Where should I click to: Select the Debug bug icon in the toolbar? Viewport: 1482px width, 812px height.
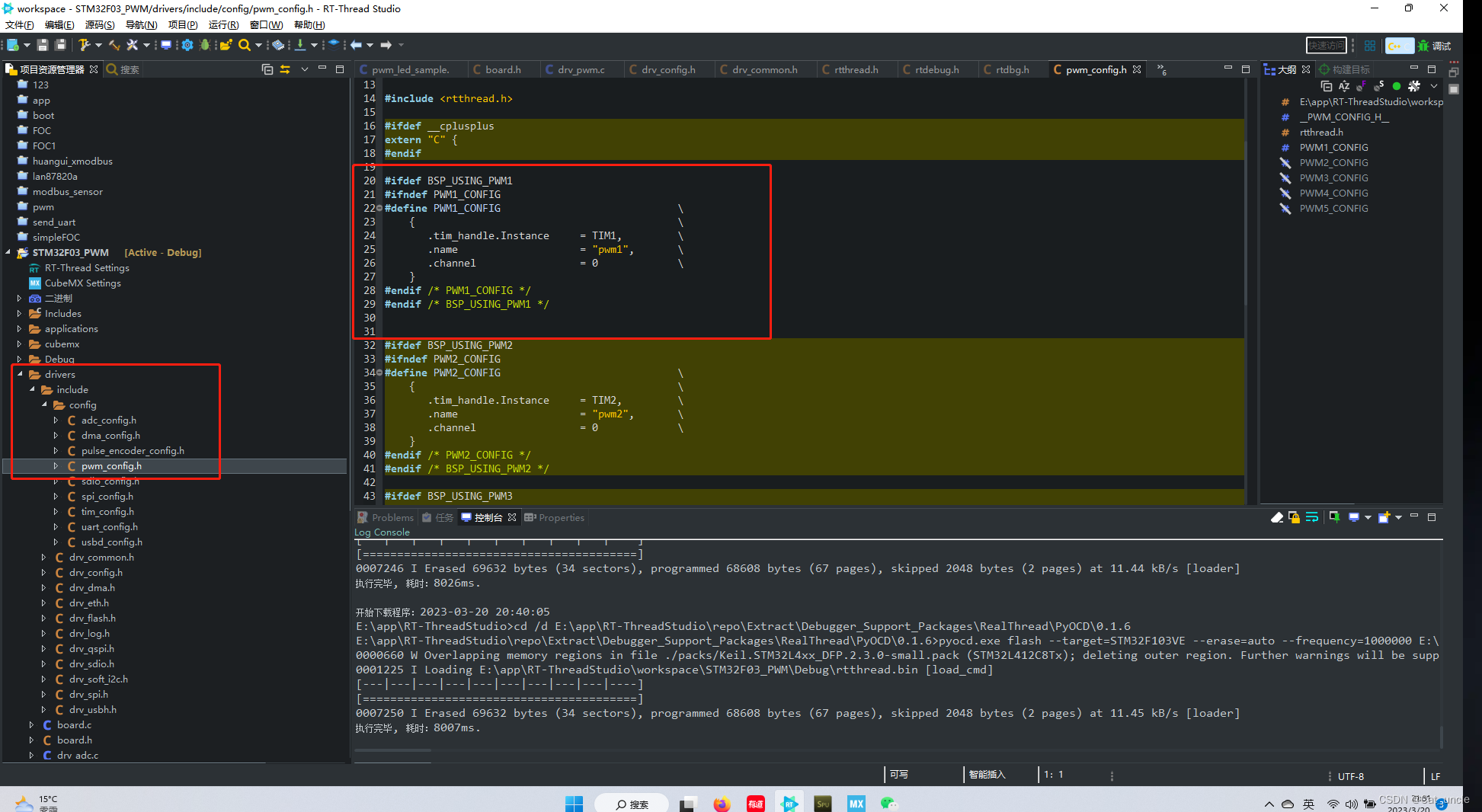(205, 44)
